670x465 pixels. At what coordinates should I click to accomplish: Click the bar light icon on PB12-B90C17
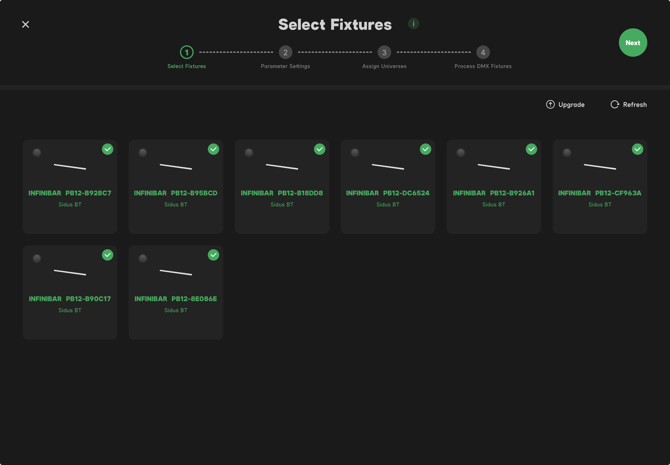70,271
